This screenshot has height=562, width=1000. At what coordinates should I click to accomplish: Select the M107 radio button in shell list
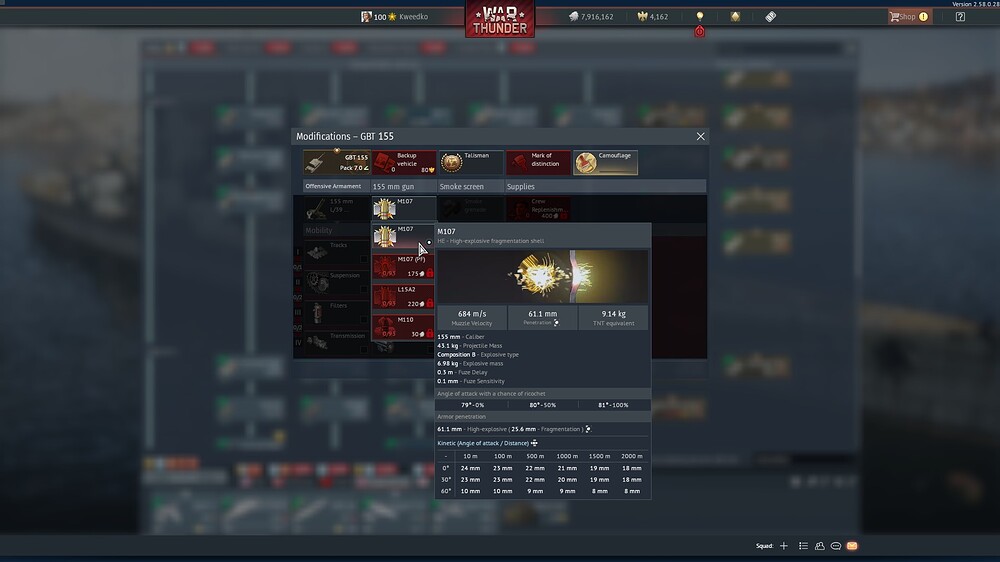[429, 242]
